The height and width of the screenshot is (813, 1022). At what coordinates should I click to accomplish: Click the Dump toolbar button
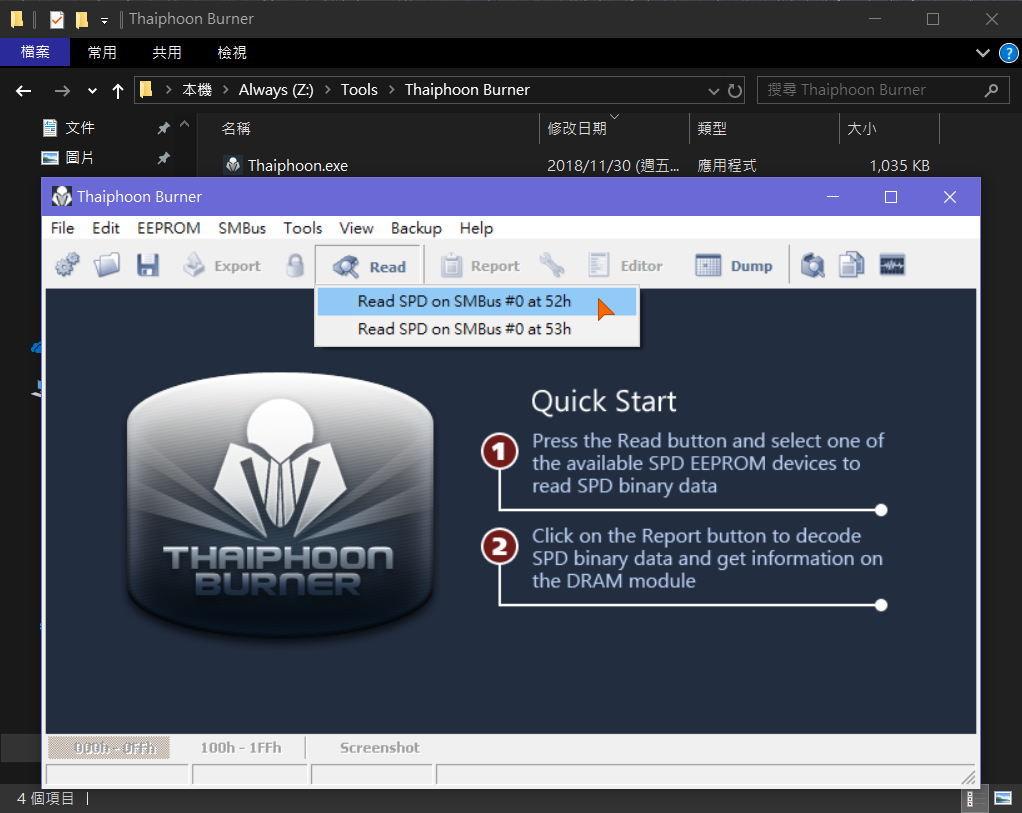click(x=733, y=265)
